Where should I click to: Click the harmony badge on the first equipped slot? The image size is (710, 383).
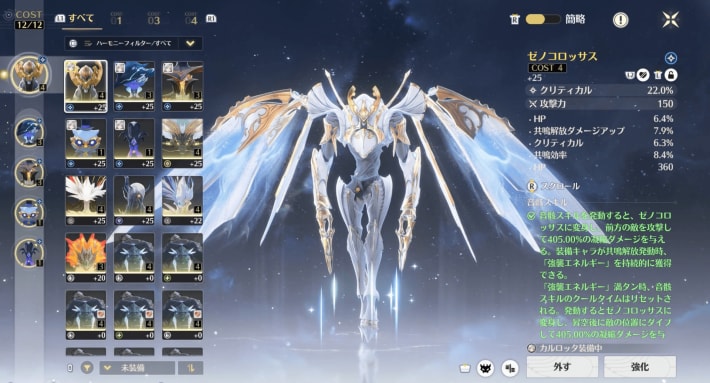(x=43, y=59)
